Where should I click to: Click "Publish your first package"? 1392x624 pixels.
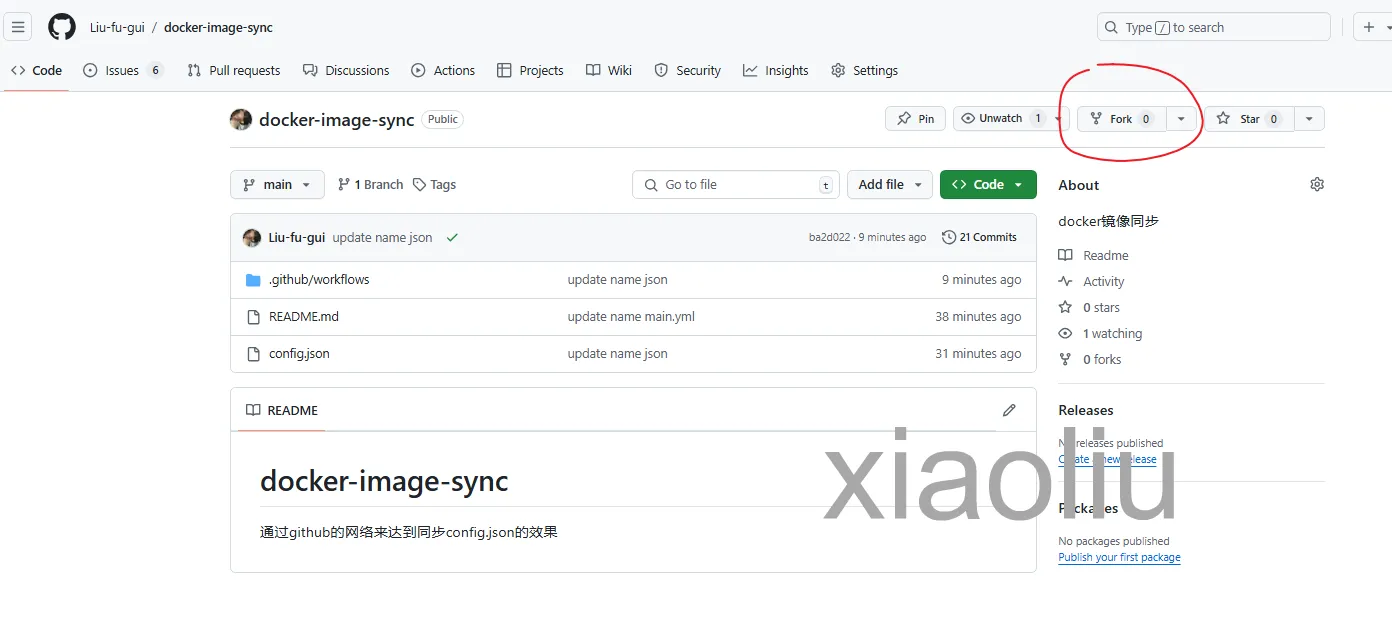point(1120,558)
